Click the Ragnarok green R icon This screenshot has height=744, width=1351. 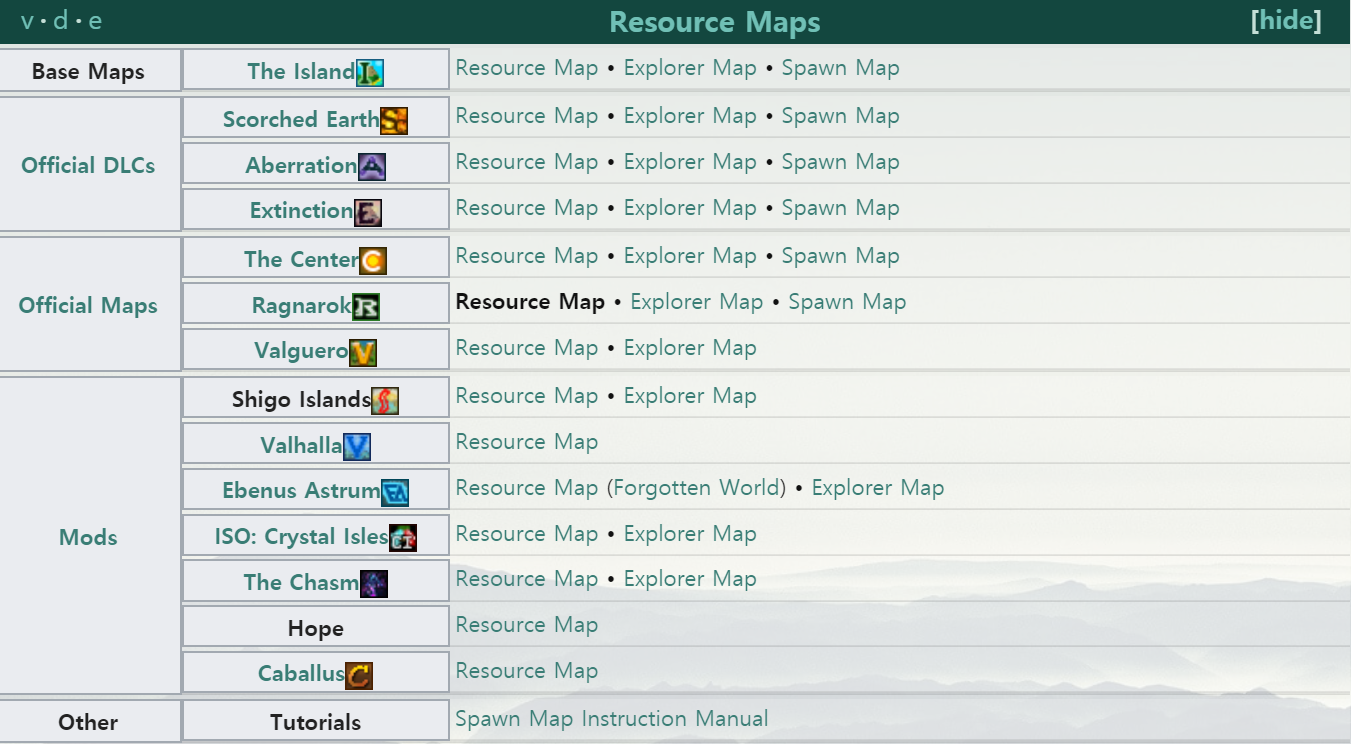pos(366,306)
